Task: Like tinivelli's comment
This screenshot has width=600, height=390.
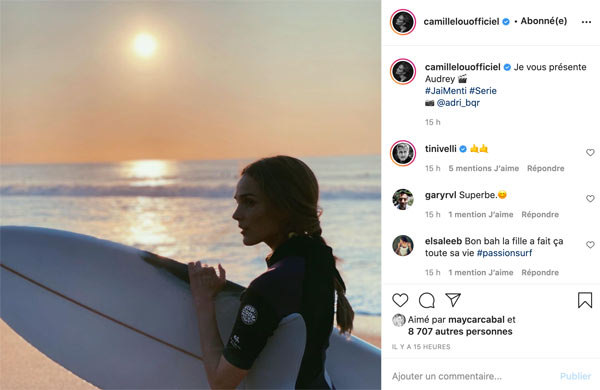Action: point(590,152)
